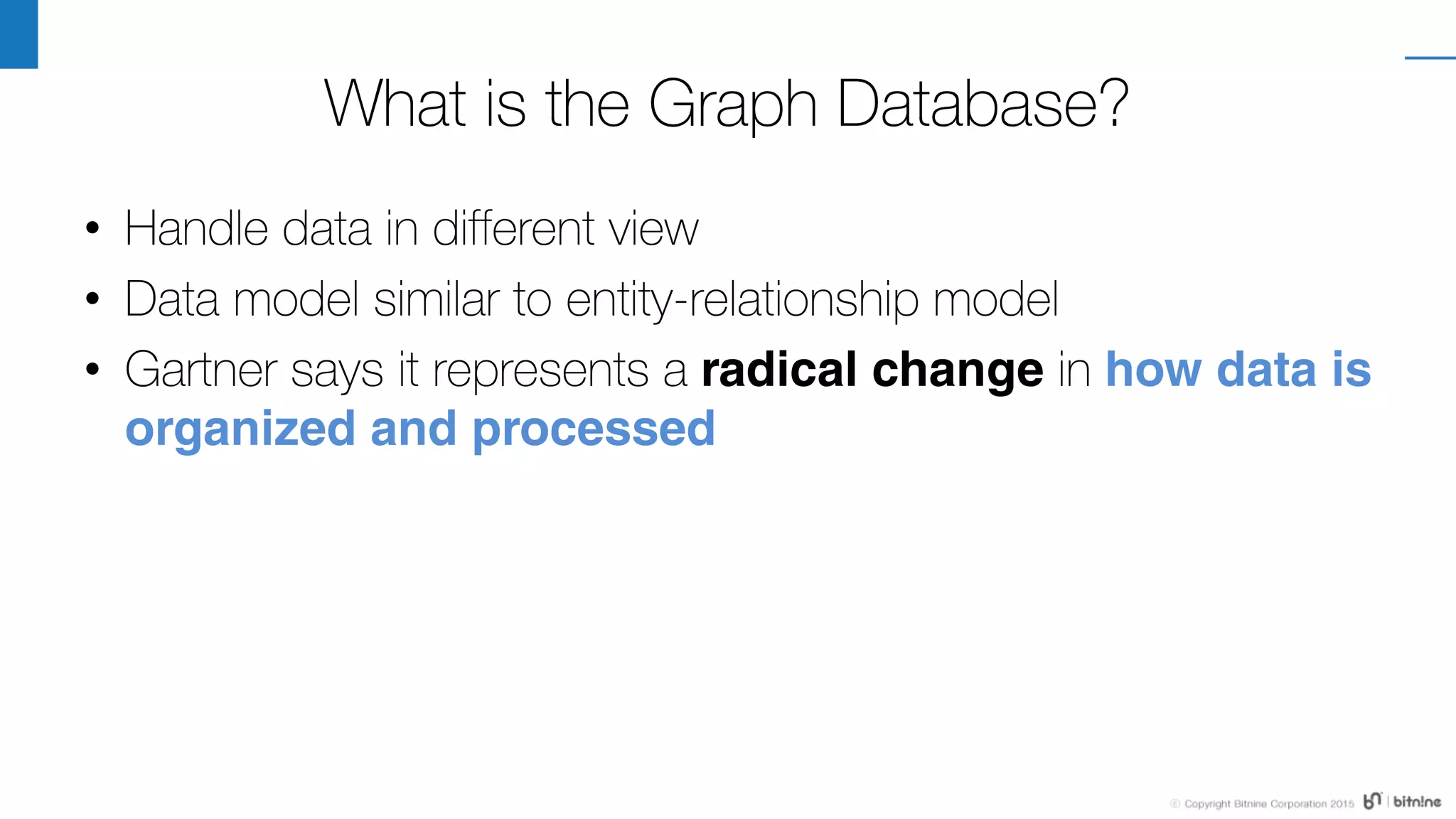Click the bullet dot before 'Data model'
This screenshot has width=1456, height=819.
92,299
